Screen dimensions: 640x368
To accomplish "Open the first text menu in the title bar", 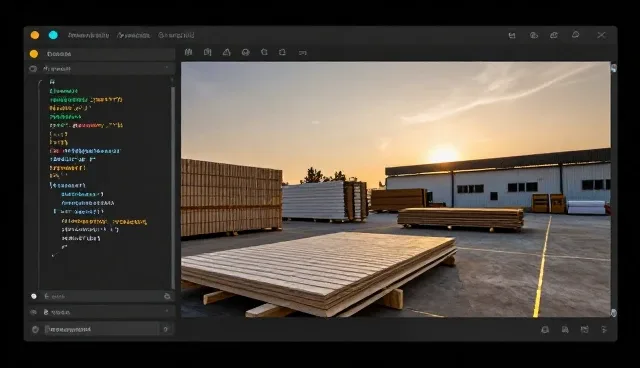I will (89, 35).
